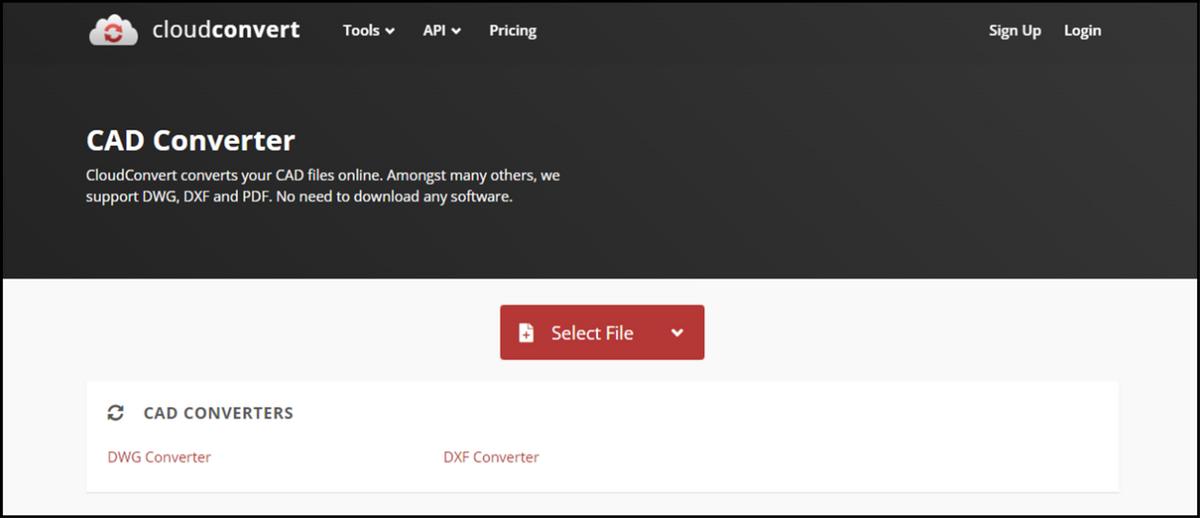
Task: Click the description mentioning DWG, DXF and PDF
Action: 323,186
